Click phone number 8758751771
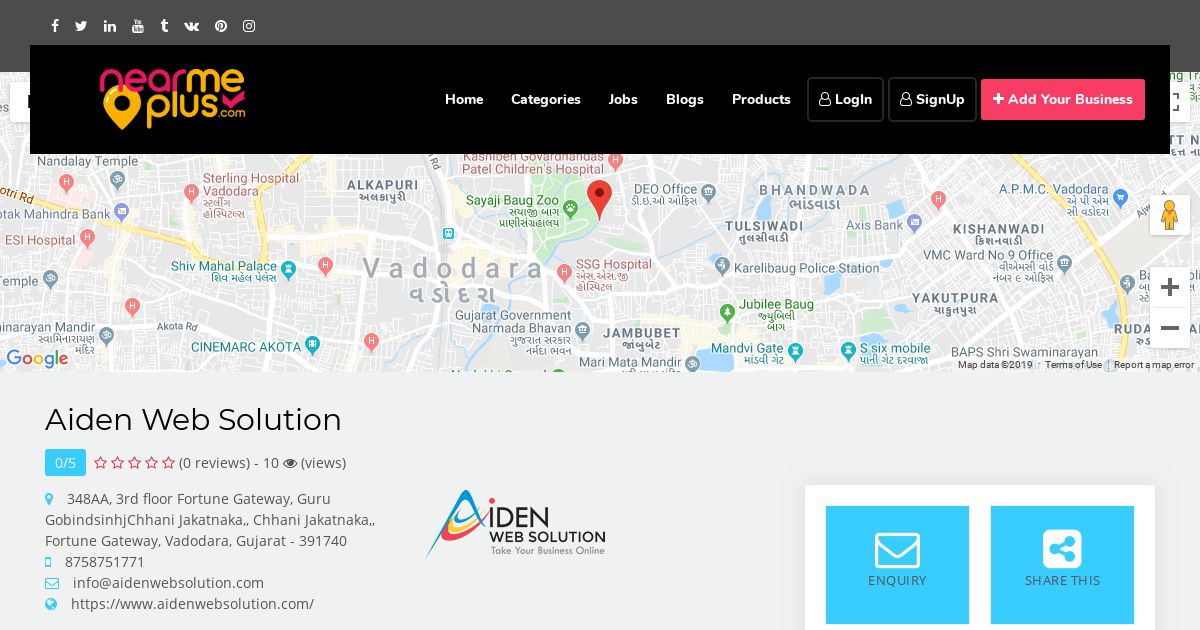 tap(105, 562)
